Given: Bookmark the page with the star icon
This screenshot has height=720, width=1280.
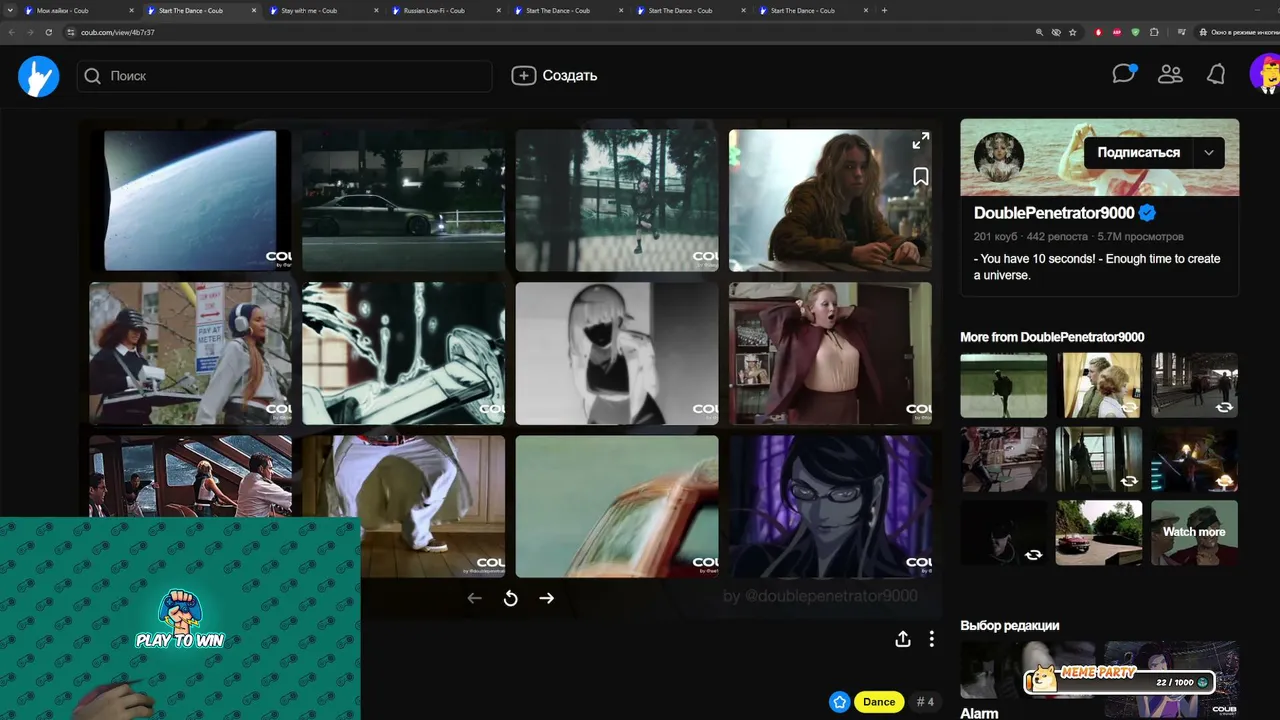Looking at the screenshot, I should pos(1073,32).
